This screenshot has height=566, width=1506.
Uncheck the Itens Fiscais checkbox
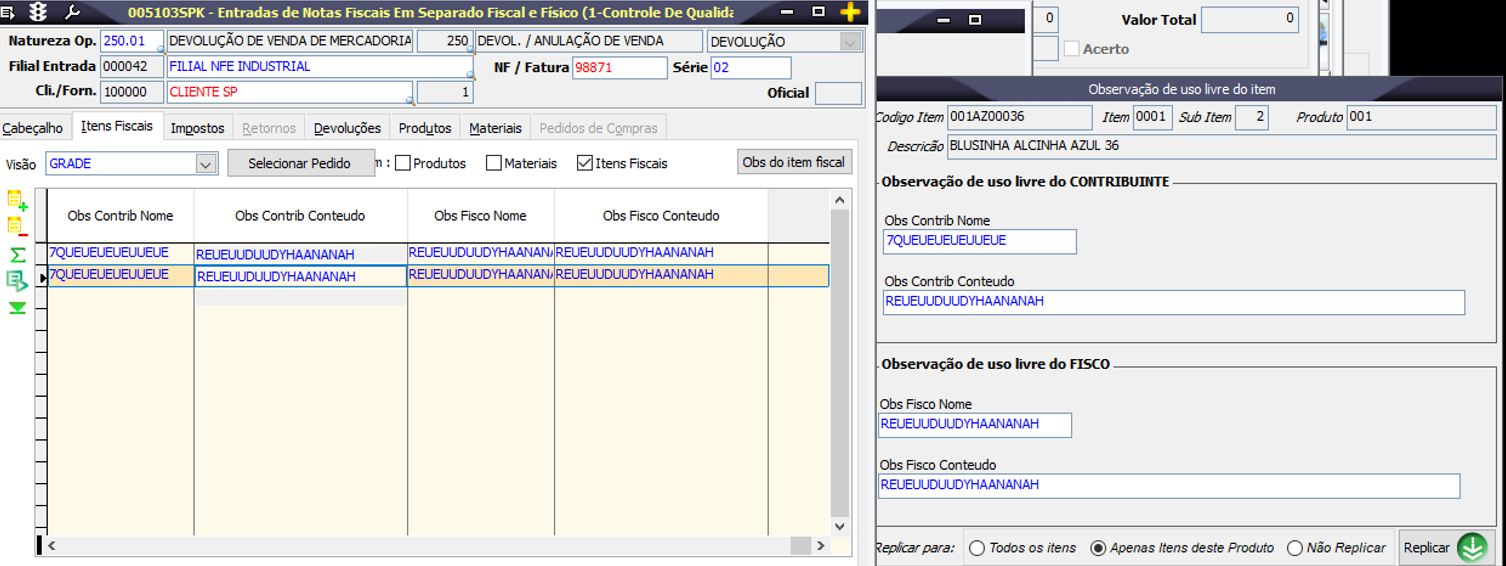coord(585,163)
